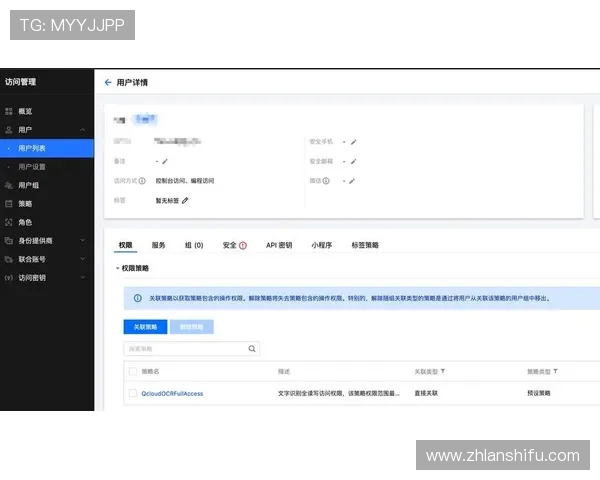Expand the 访问密钥 chevron in sidebar
The image size is (600, 480).
83,277
